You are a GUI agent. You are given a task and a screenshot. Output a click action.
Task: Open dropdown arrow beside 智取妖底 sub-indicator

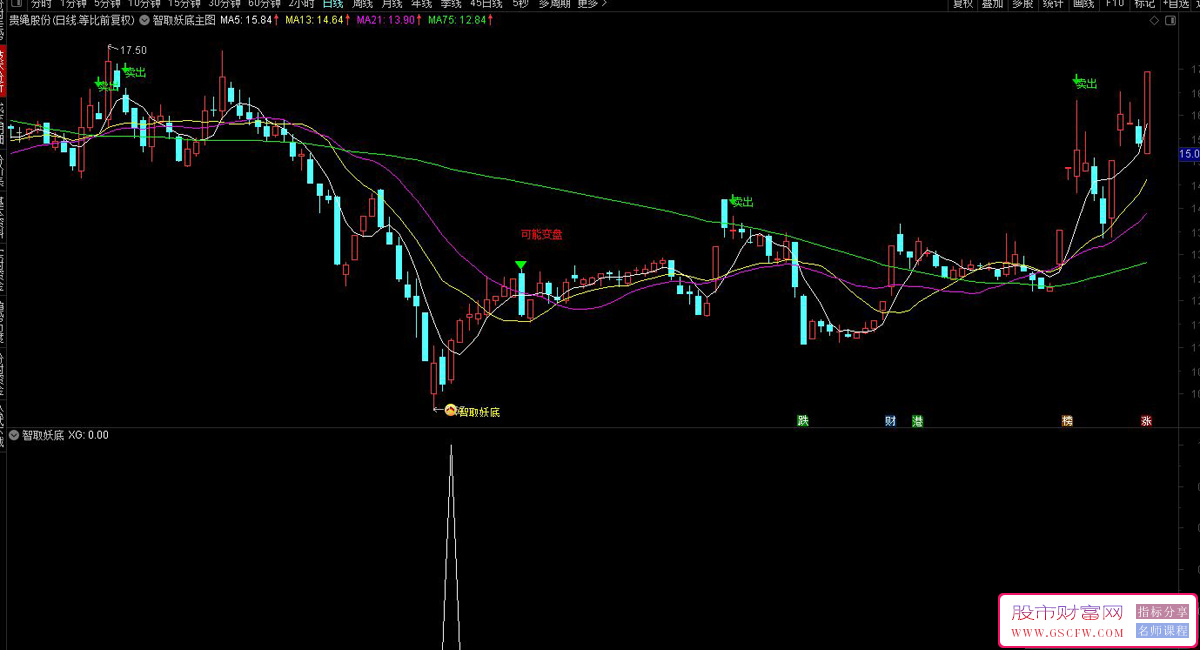click(x=14, y=435)
